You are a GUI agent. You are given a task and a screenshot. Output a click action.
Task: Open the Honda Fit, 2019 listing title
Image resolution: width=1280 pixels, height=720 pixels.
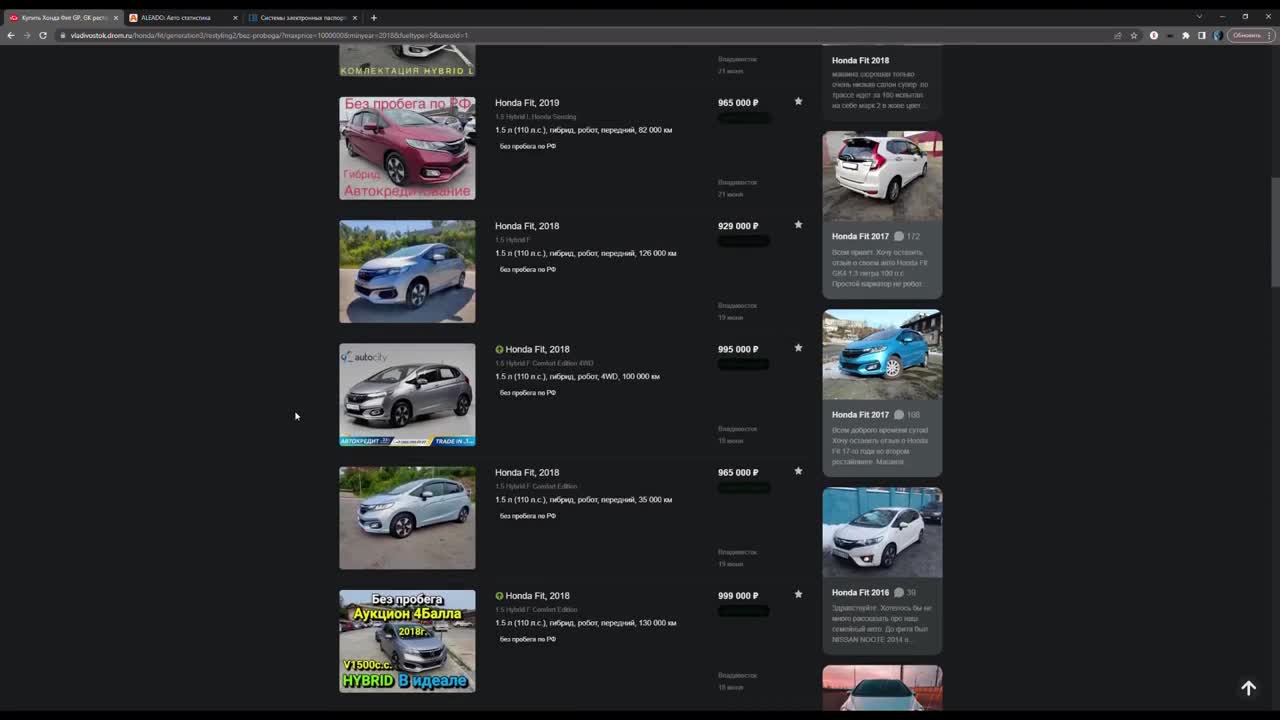pos(527,103)
